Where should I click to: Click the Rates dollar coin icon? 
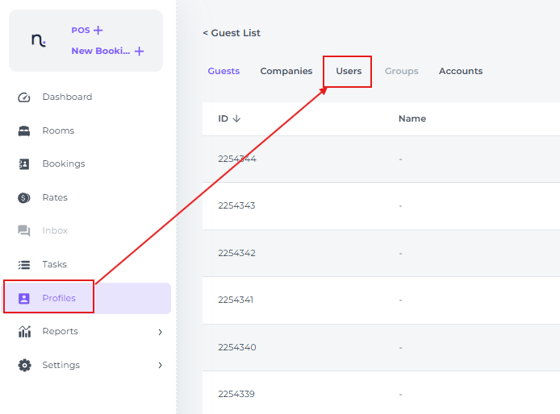point(24,198)
